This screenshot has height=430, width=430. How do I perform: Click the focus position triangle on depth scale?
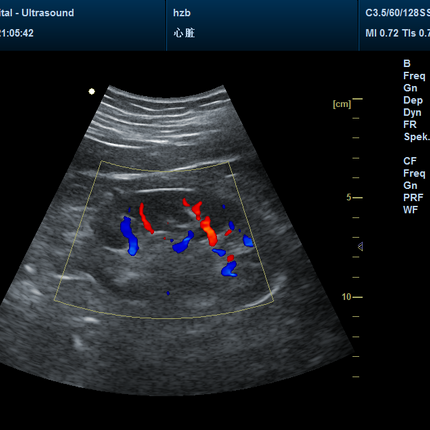[360, 247]
